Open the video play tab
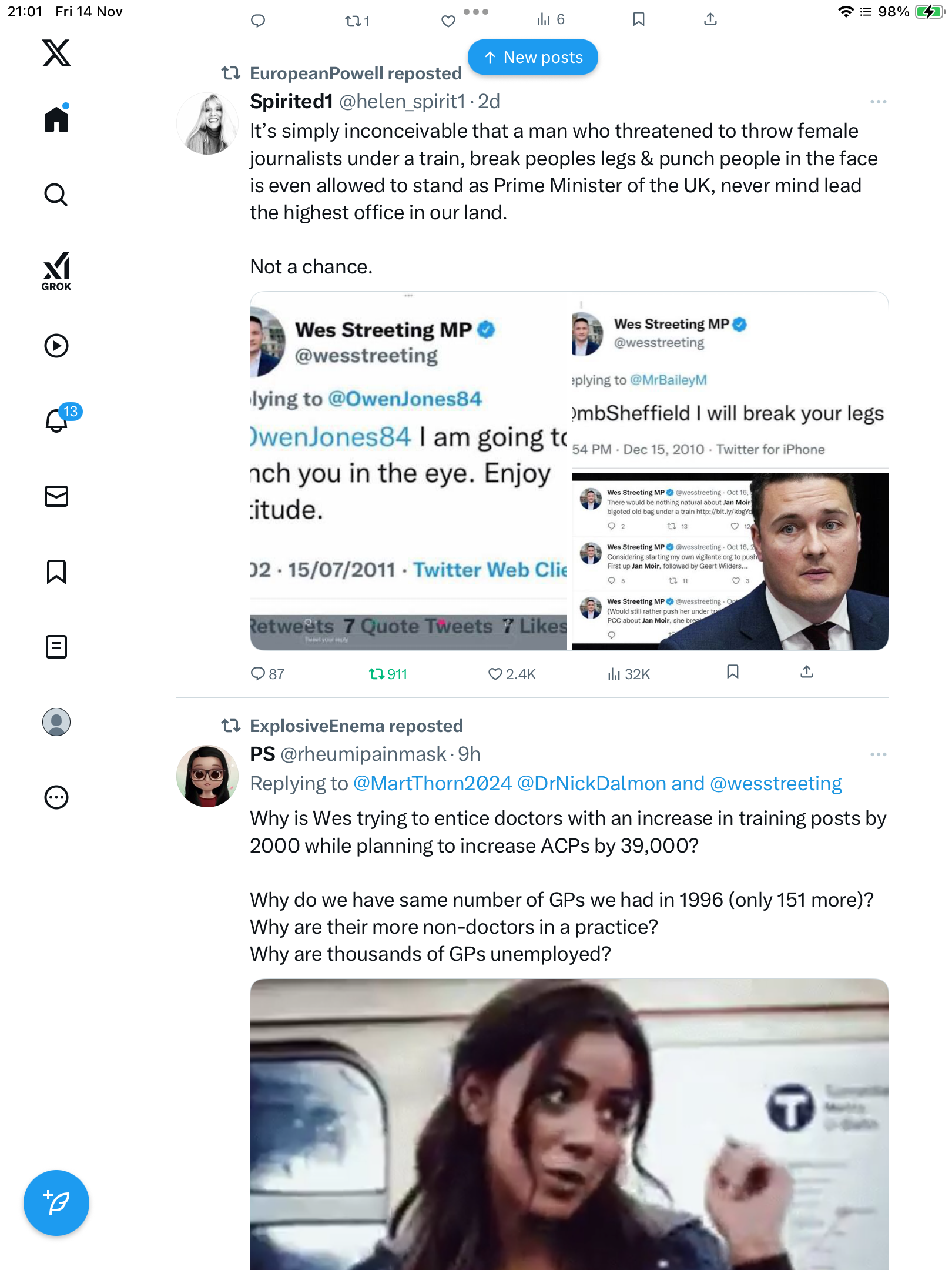 click(x=56, y=346)
